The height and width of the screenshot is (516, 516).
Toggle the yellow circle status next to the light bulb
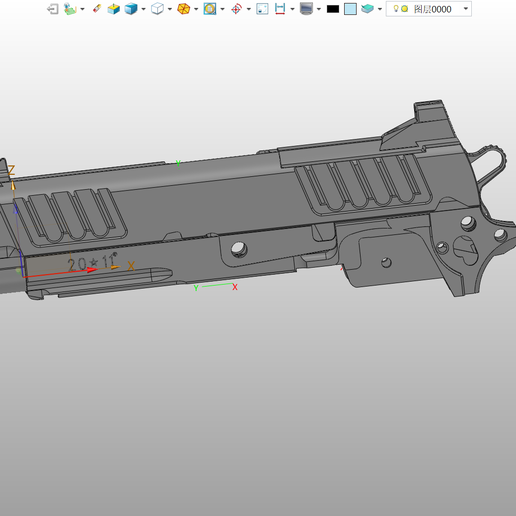(x=404, y=9)
